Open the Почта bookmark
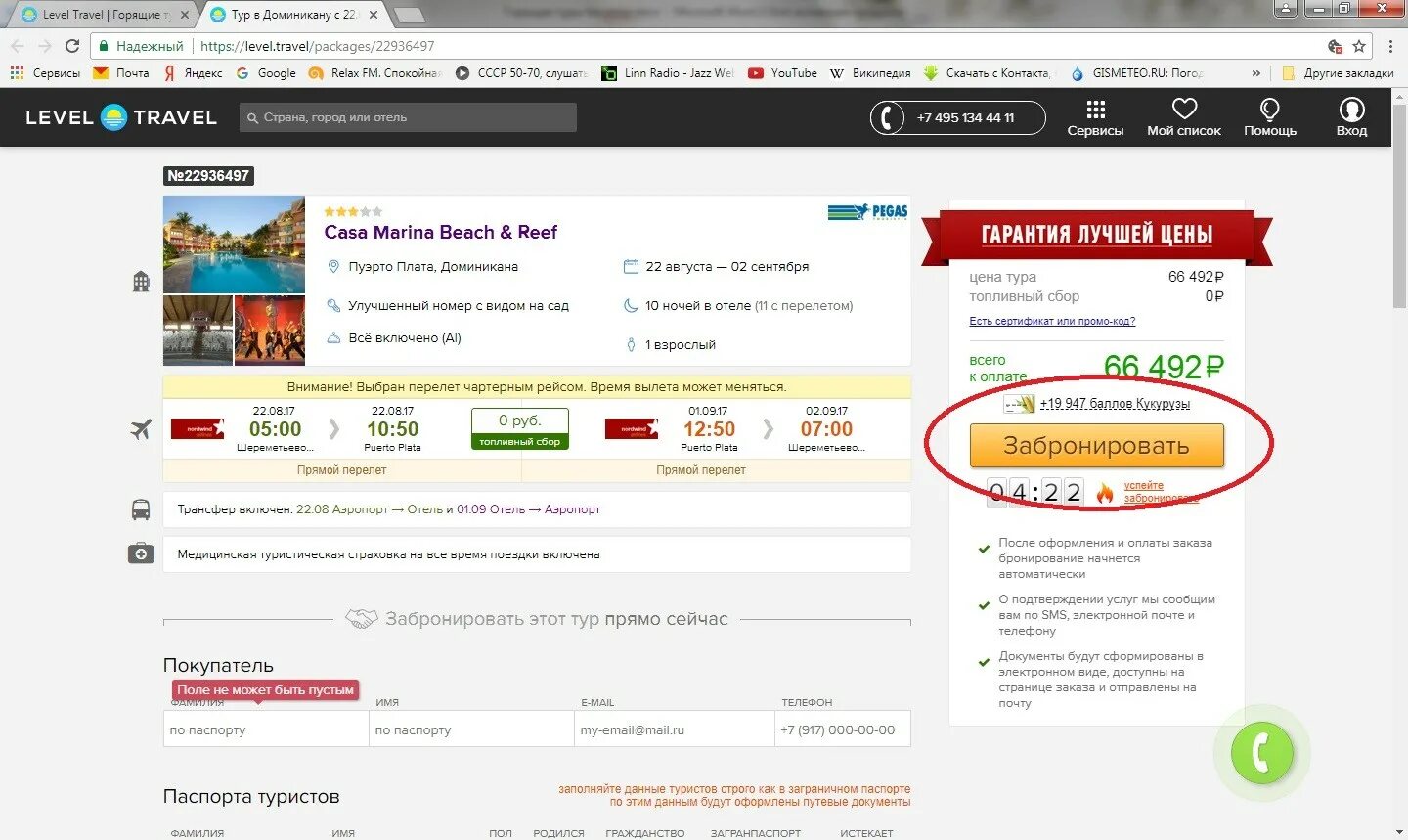This screenshot has height=840, width=1408. pos(121,73)
